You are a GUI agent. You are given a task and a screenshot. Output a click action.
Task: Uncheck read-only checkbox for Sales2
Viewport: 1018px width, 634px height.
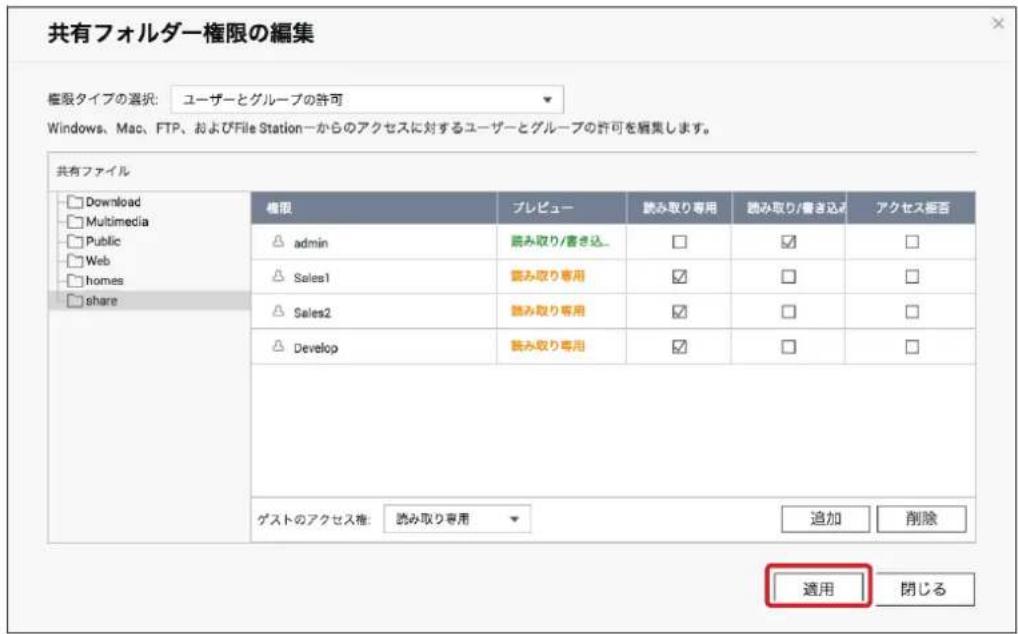coord(679,311)
